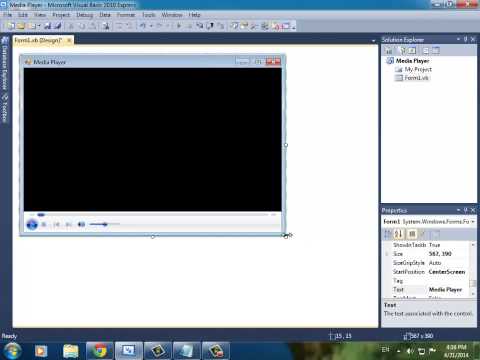Viewport: 480px width, 360px height.
Task: Expand the Toolbox side tab
Action: [x=5, y=109]
